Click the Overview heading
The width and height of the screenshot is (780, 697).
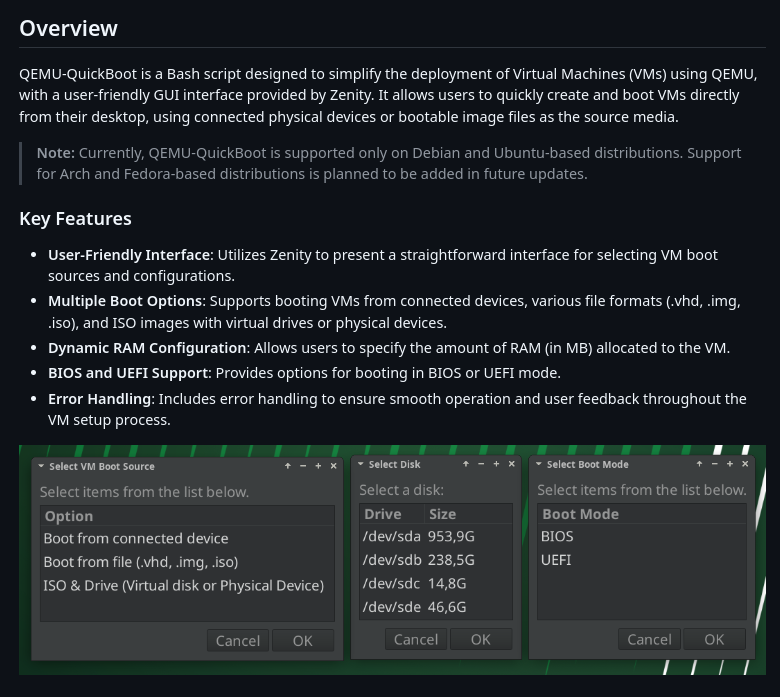click(x=69, y=28)
